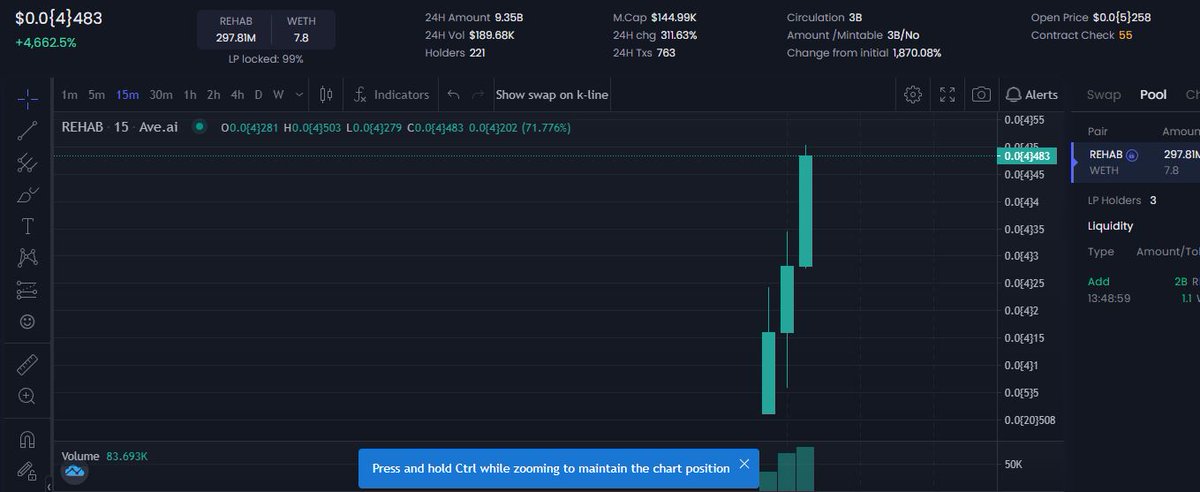Collapse the drawing toolbar arrow
This screenshot has height=492, width=1200.
click(50, 485)
